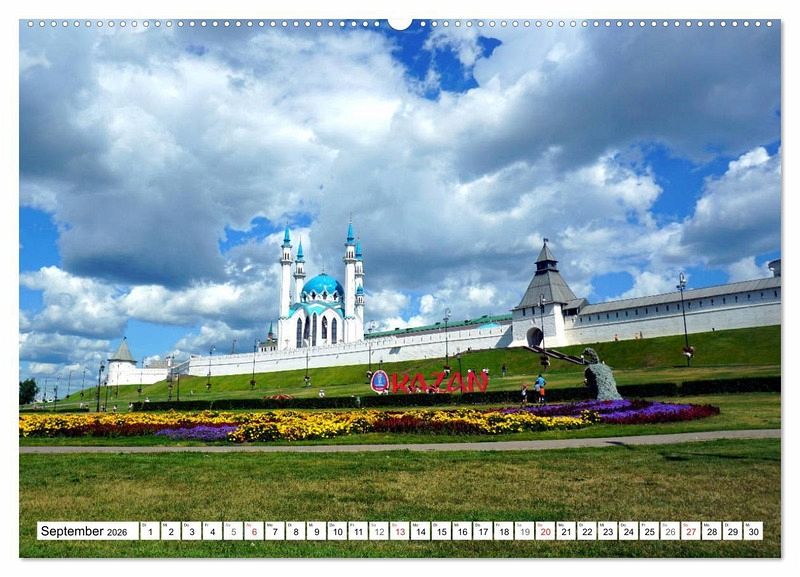Select red day 20 in the calendar strip
The width and height of the screenshot is (800, 577).
click(545, 531)
